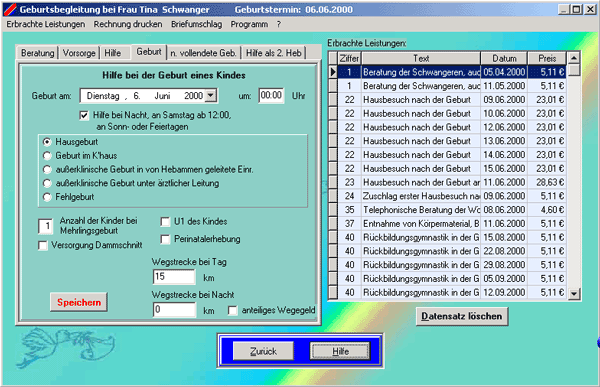
Task: Open the Rechnung drucken menu
Action: pyautogui.click(x=128, y=24)
